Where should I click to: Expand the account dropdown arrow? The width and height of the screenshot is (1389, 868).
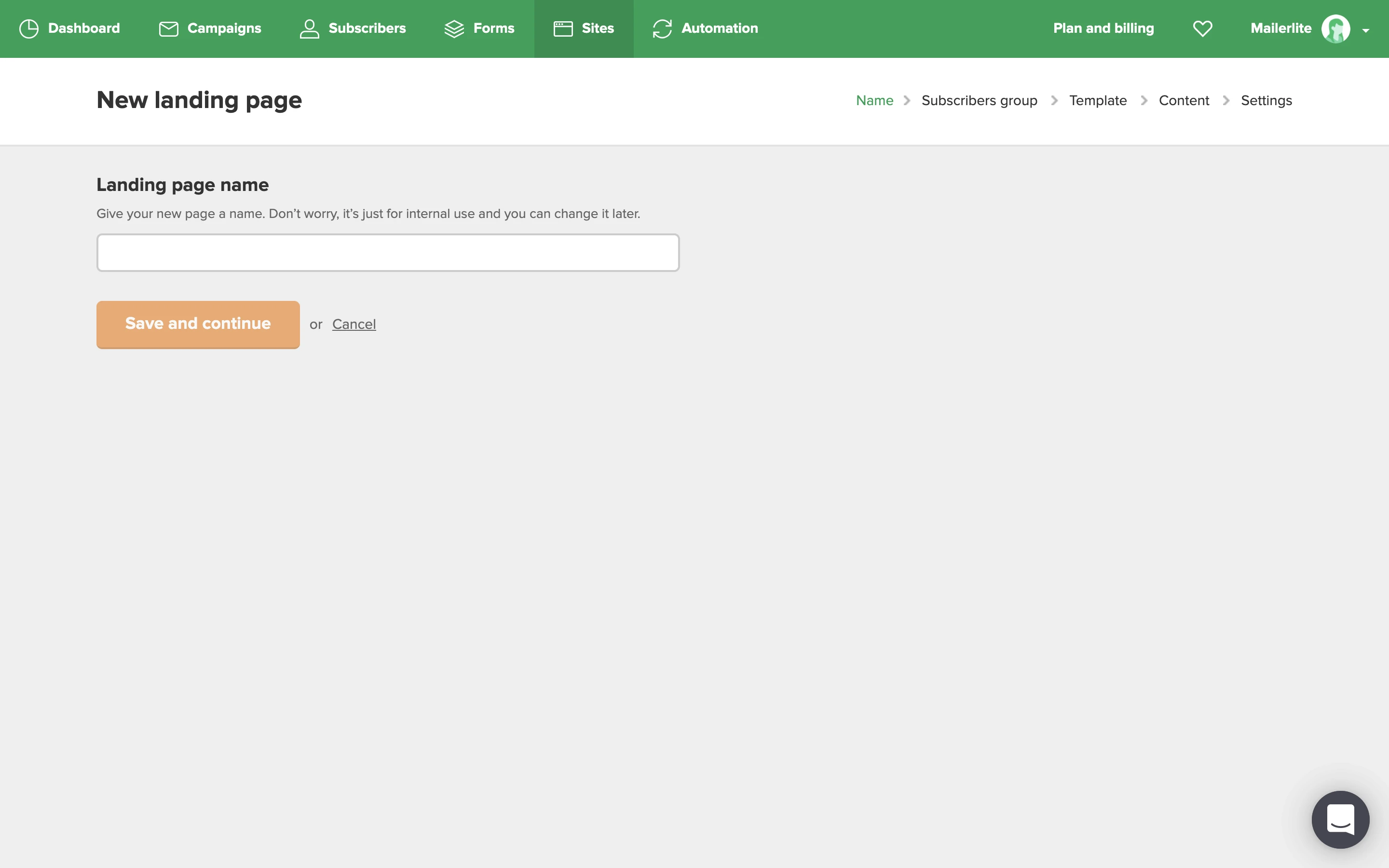coord(1366,30)
